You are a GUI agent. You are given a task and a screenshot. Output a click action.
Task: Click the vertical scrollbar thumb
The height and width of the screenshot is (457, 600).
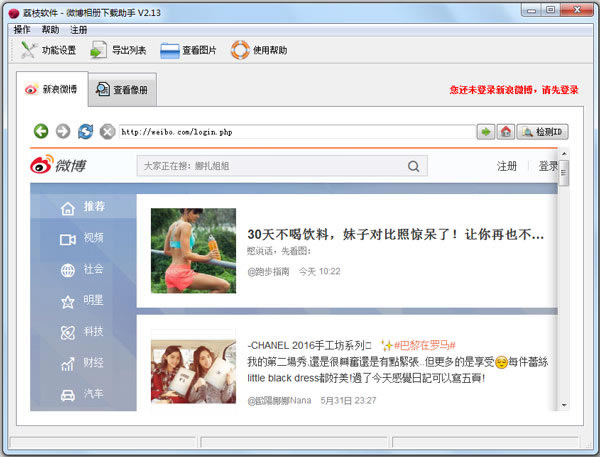pos(564,173)
